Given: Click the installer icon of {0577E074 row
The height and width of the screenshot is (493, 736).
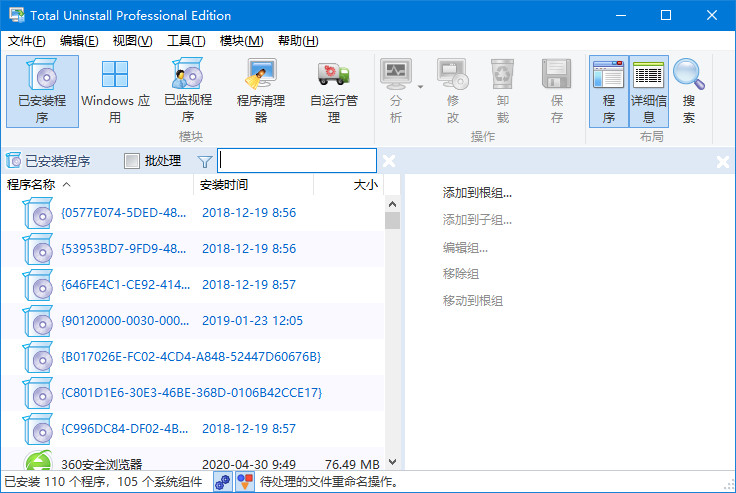Looking at the screenshot, I should (38, 213).
